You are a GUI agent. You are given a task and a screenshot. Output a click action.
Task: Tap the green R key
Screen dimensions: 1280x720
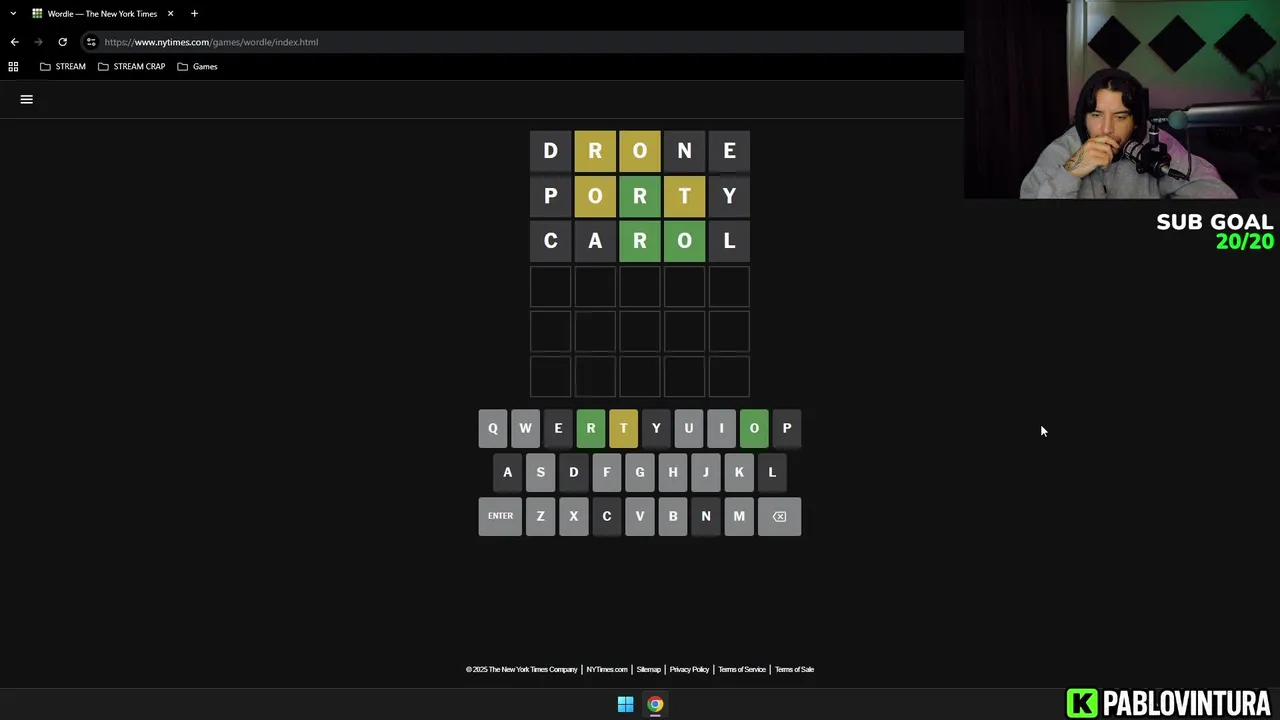pyautogui.click(x=590, y=428)
